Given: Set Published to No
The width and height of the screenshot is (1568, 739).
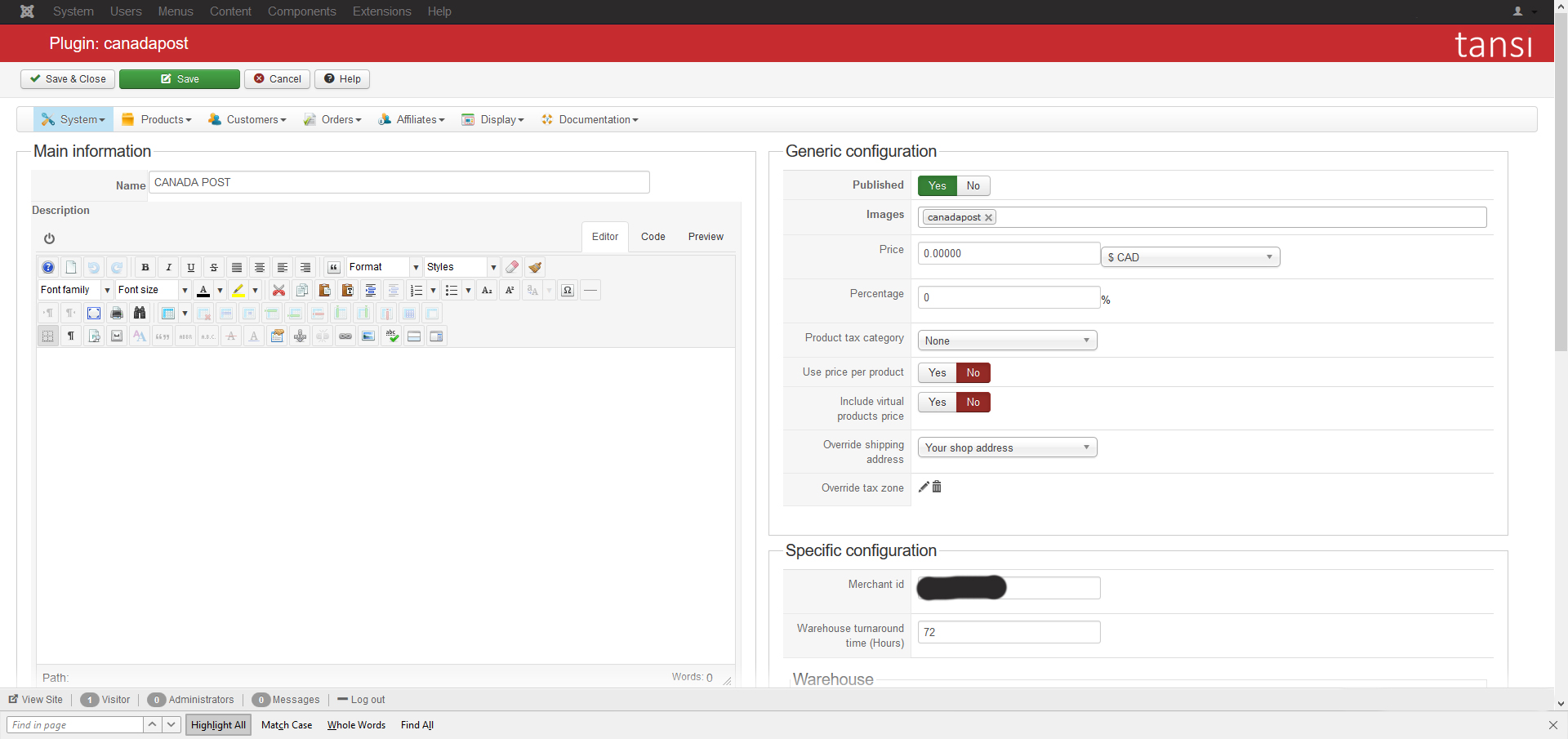Looking at the screenshot, I should 973,185.
